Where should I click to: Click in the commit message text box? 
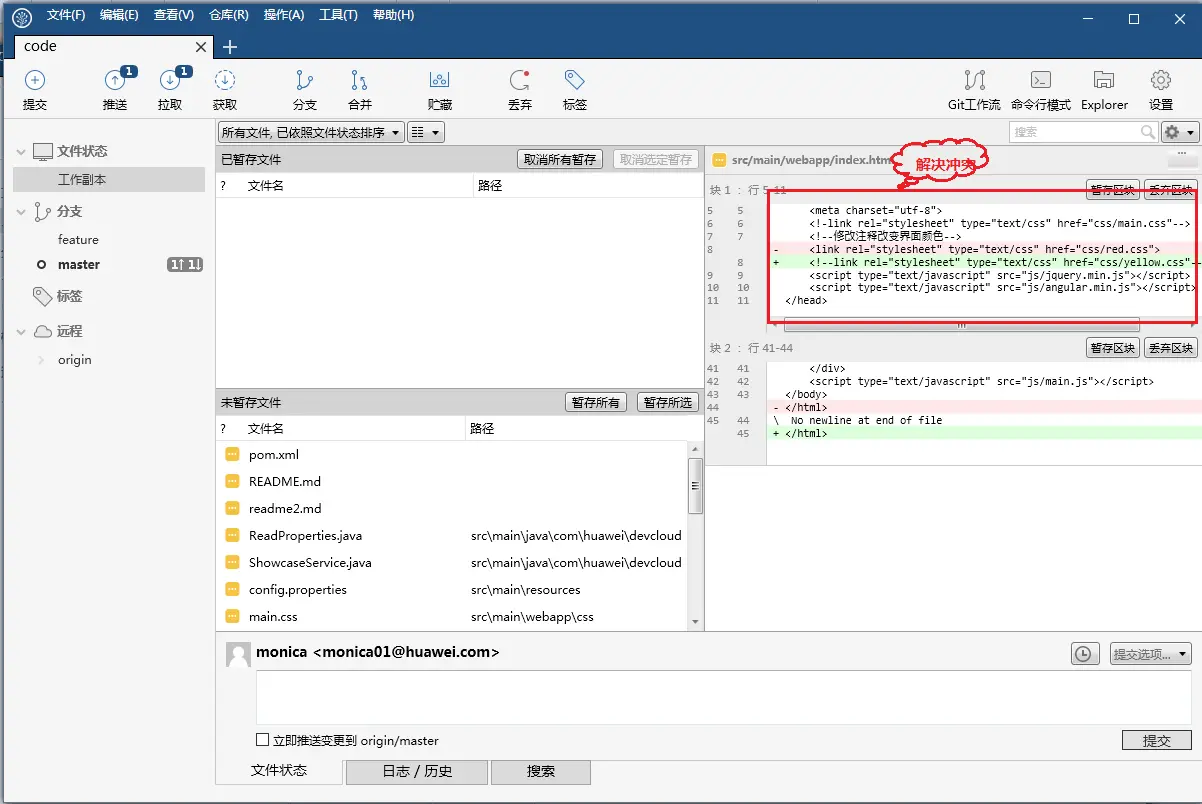point(724,698)
